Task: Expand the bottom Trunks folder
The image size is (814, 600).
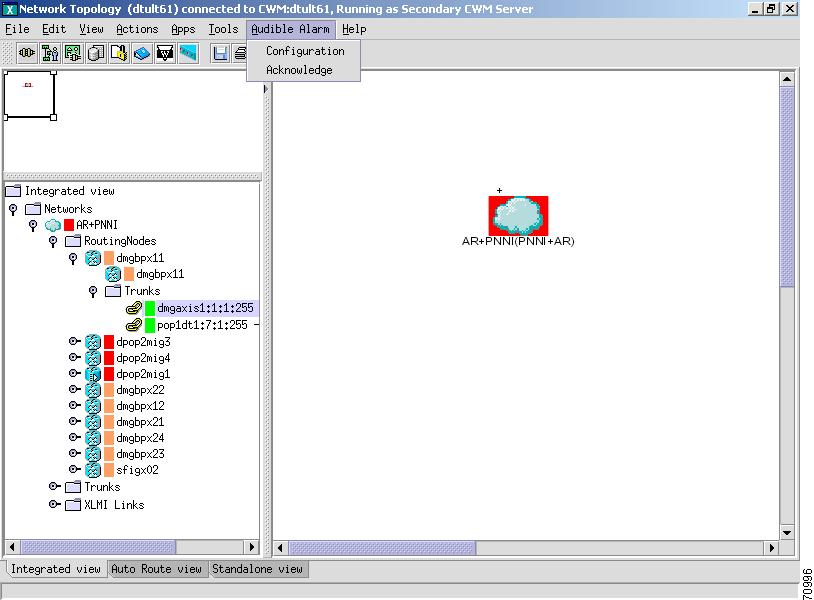Action: (55, 486)
